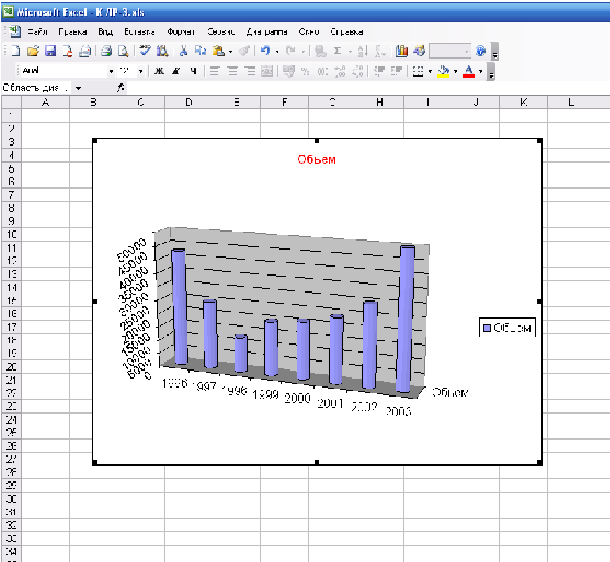610x562 pixels.
Task: Click Sort Descending icon
Action: tap(380, 51)
